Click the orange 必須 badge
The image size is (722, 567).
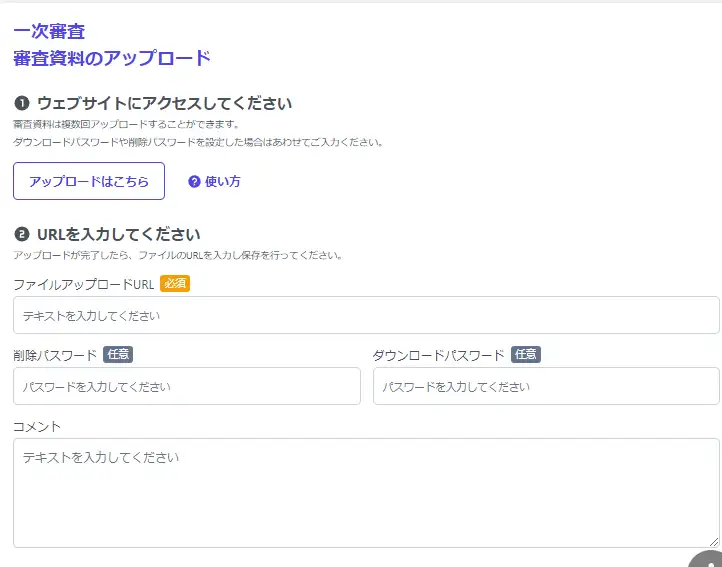tap(175, 284)
